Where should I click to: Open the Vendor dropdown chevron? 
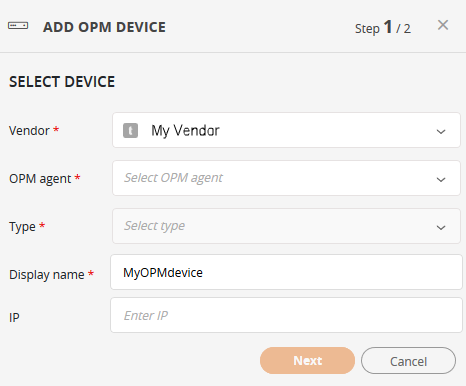(x=441, y=131)
